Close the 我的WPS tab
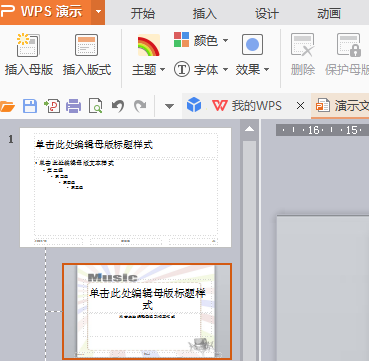 point(300,106)
